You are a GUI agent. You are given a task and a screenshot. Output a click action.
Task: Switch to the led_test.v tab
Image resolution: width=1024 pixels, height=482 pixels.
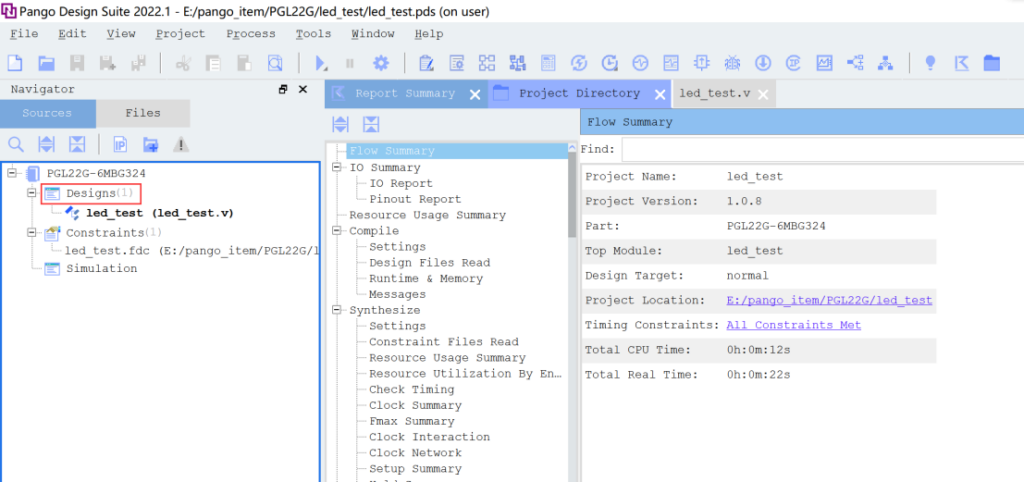pos(714,93)
